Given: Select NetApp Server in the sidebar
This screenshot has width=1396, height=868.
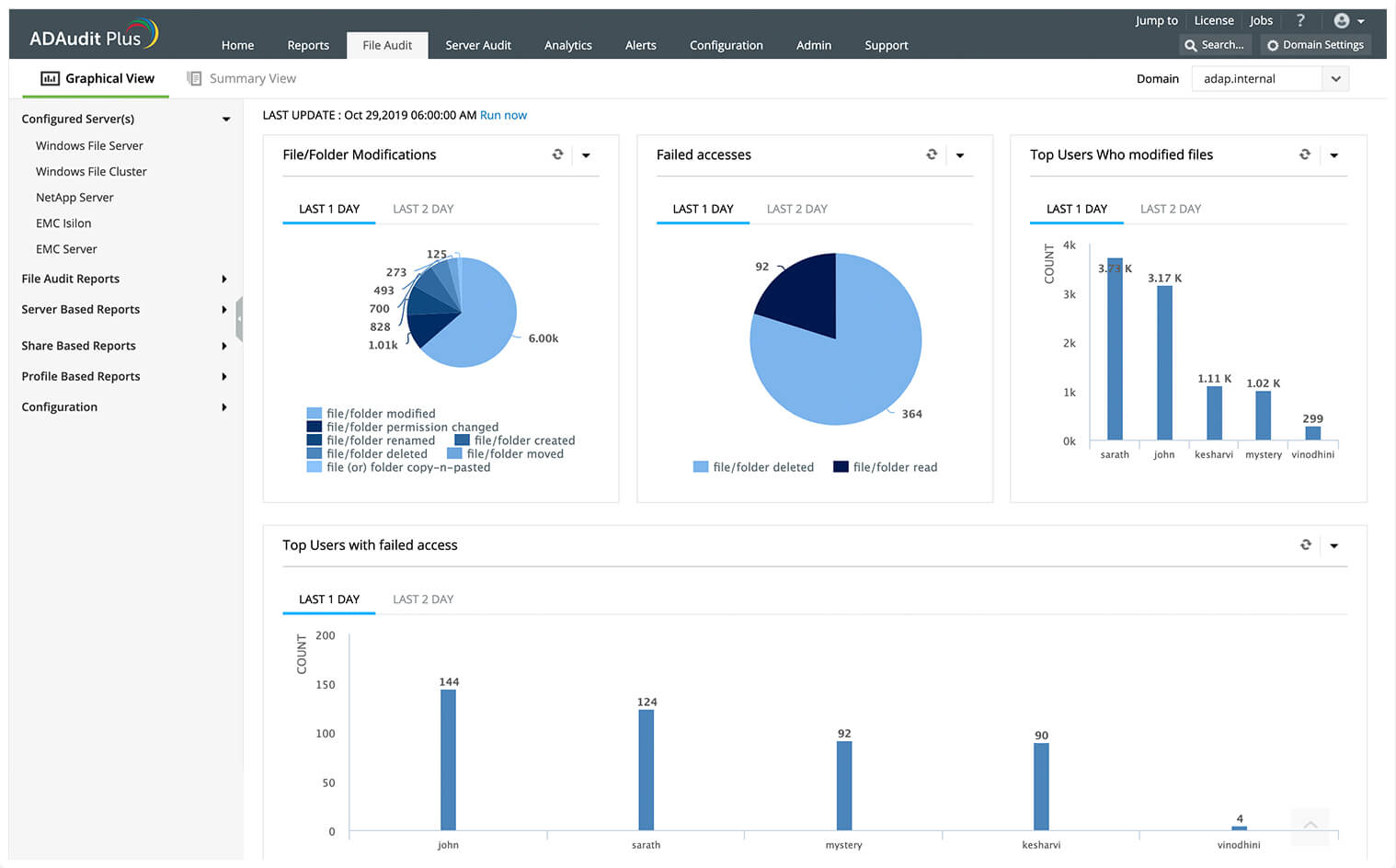Looking at the screenshot, I should 74,197.
